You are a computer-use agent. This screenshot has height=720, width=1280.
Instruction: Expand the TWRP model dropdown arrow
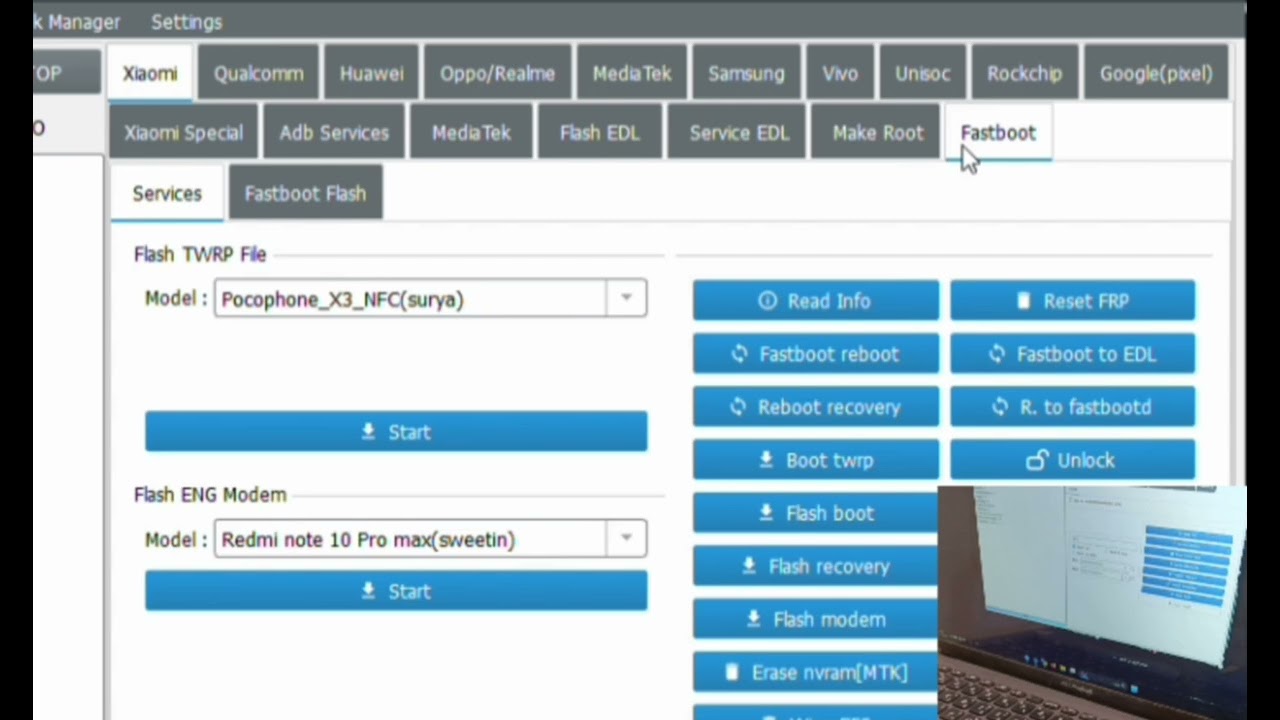[626, 298]
